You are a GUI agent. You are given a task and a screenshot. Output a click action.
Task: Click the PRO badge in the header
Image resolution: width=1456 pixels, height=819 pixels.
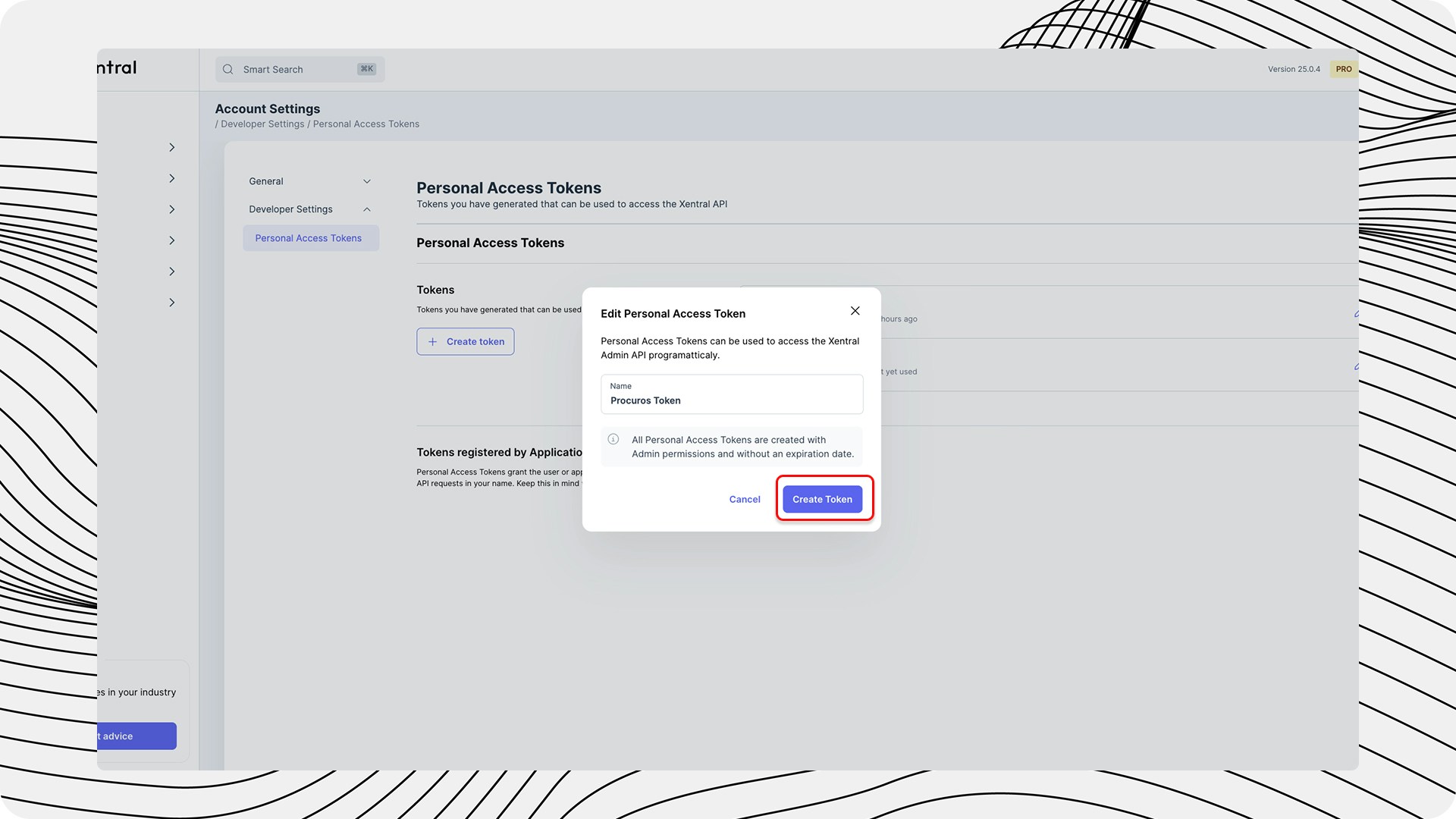(1343, 69)
